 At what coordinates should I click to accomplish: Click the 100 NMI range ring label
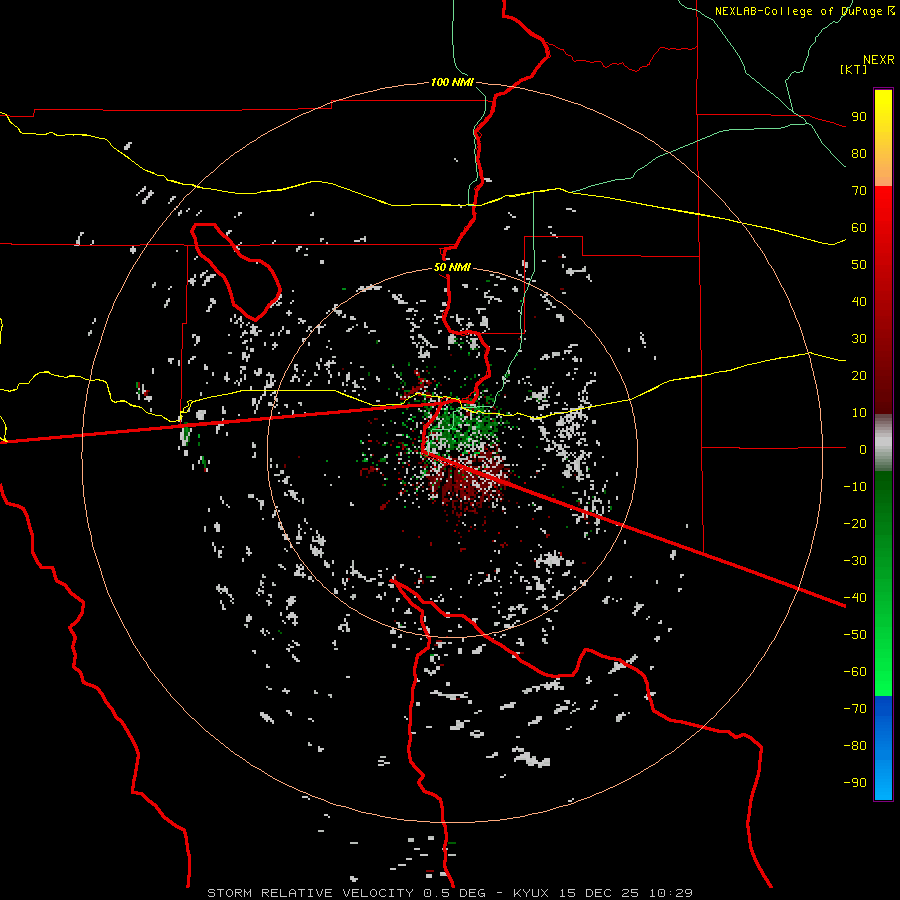(x=452, y=82)
